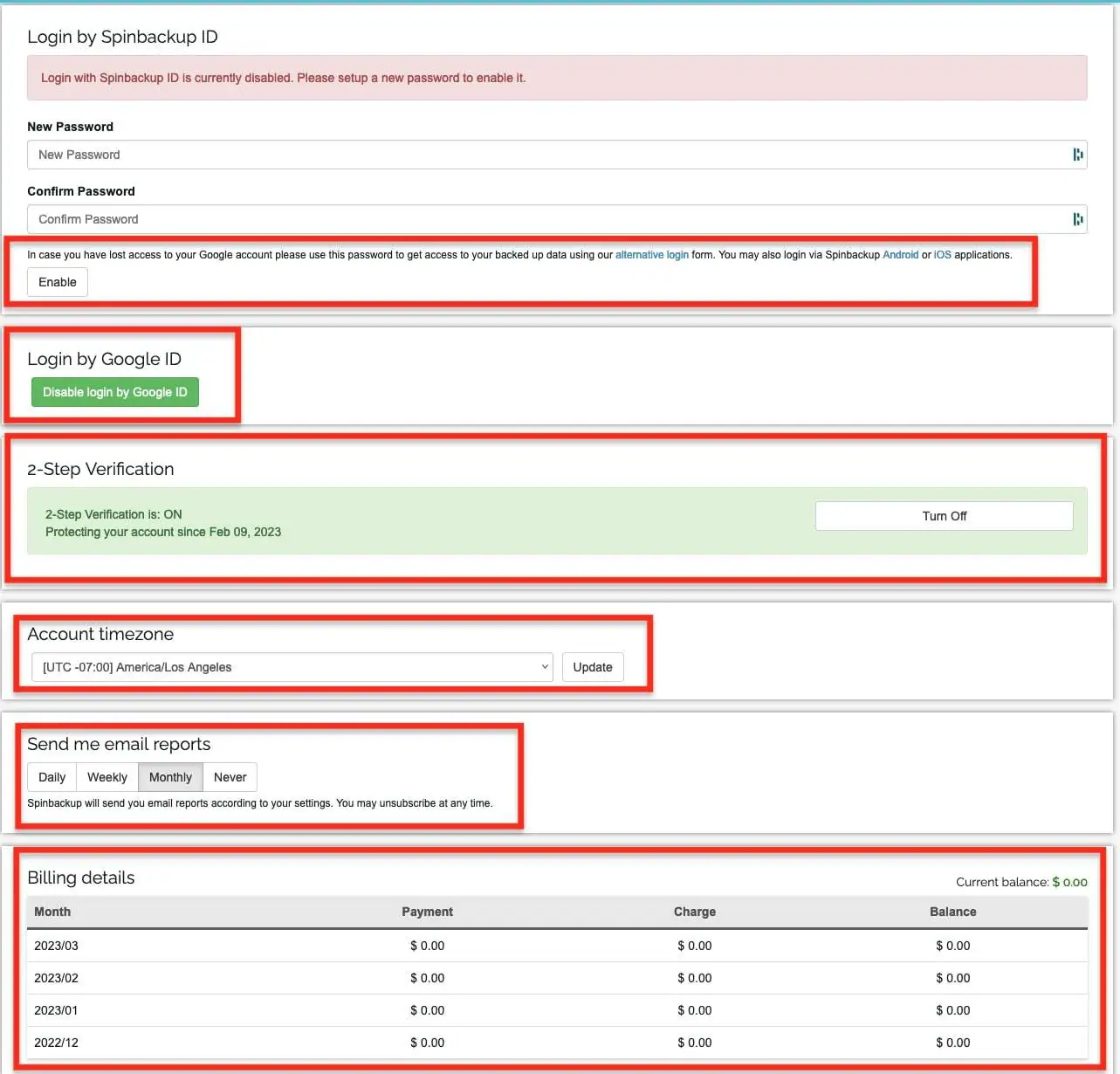This screenshot has height=1074, width=1120.
Task: Click the Payment column header
Action: point(427,912)
